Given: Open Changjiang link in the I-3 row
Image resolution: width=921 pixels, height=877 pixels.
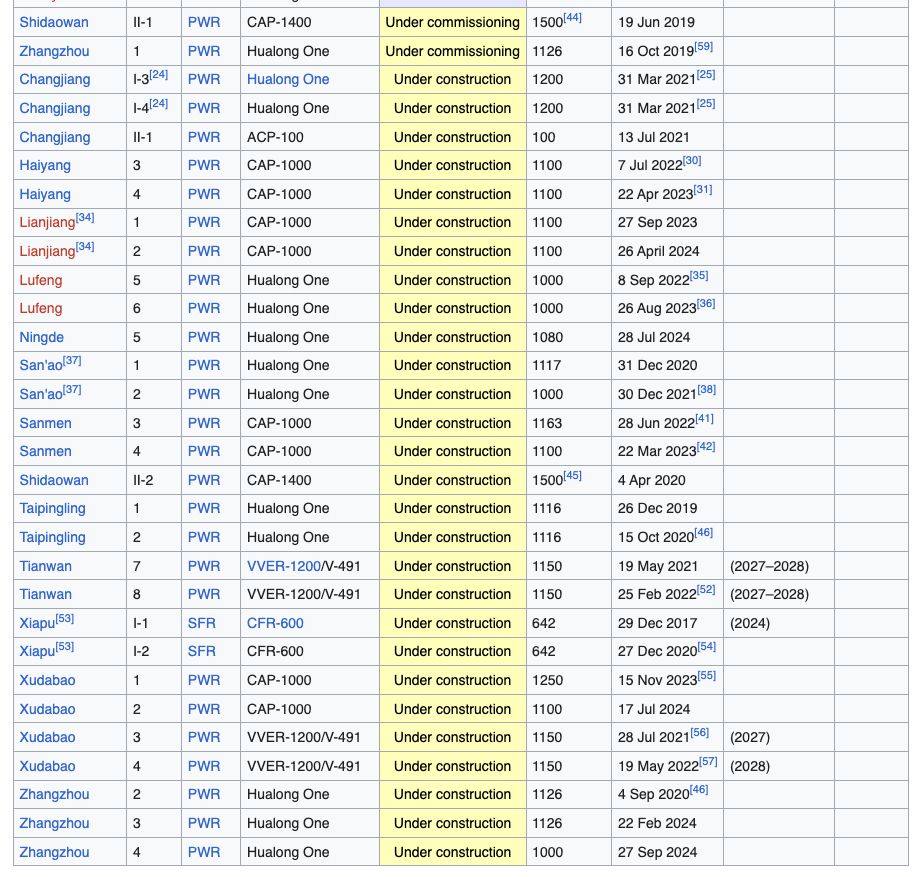Looking at the screenshot, I should pyautogui.click(x=55, y=79).
